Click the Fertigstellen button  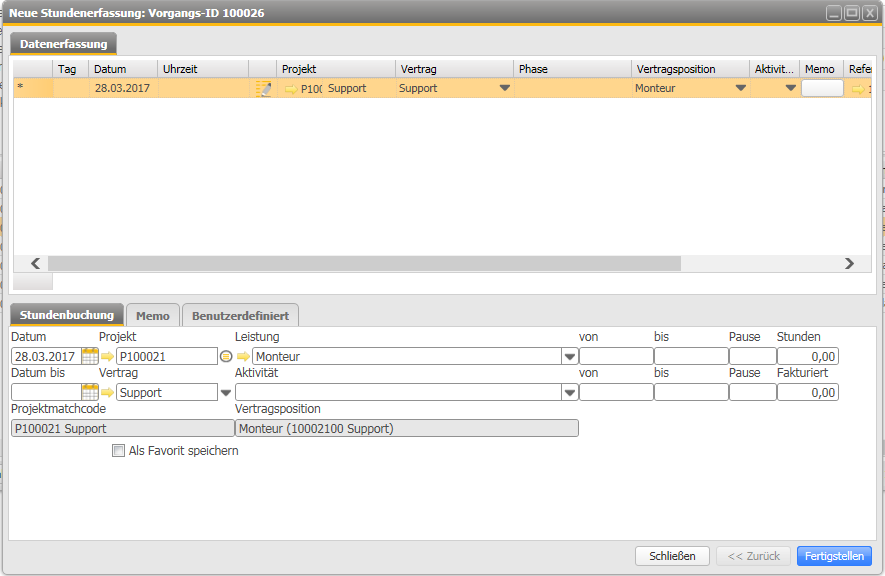click(833, 556)
